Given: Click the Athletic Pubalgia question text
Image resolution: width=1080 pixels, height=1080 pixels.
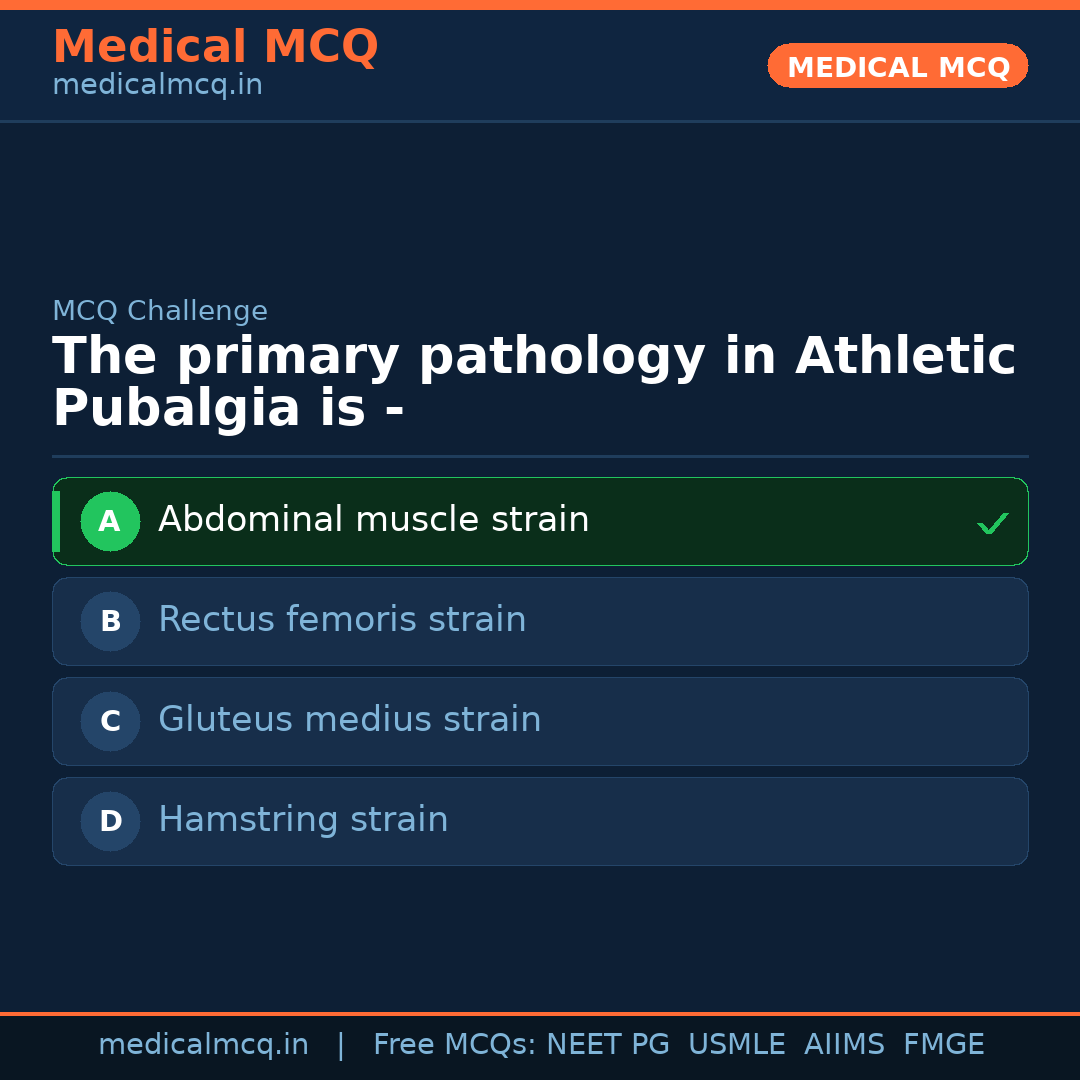Looking at the screenshot, I should click(533, 383).
